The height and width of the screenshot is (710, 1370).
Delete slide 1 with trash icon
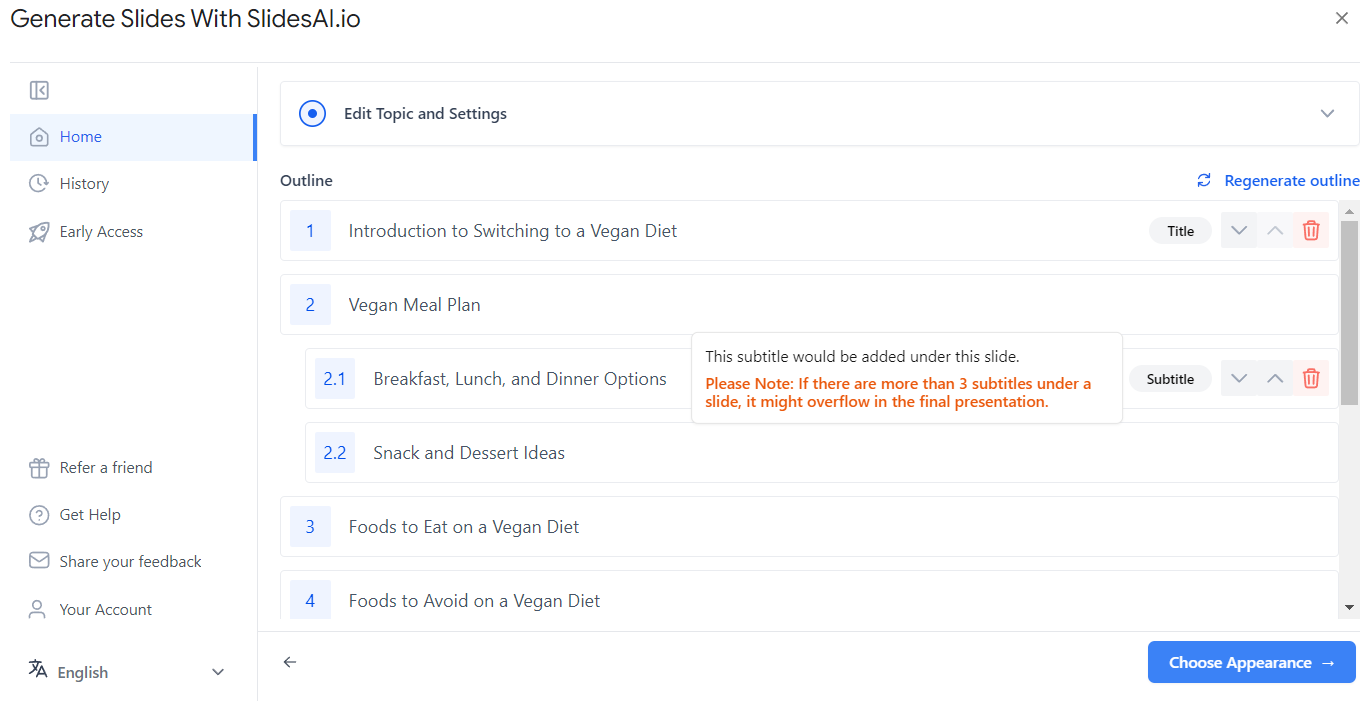1311,231
